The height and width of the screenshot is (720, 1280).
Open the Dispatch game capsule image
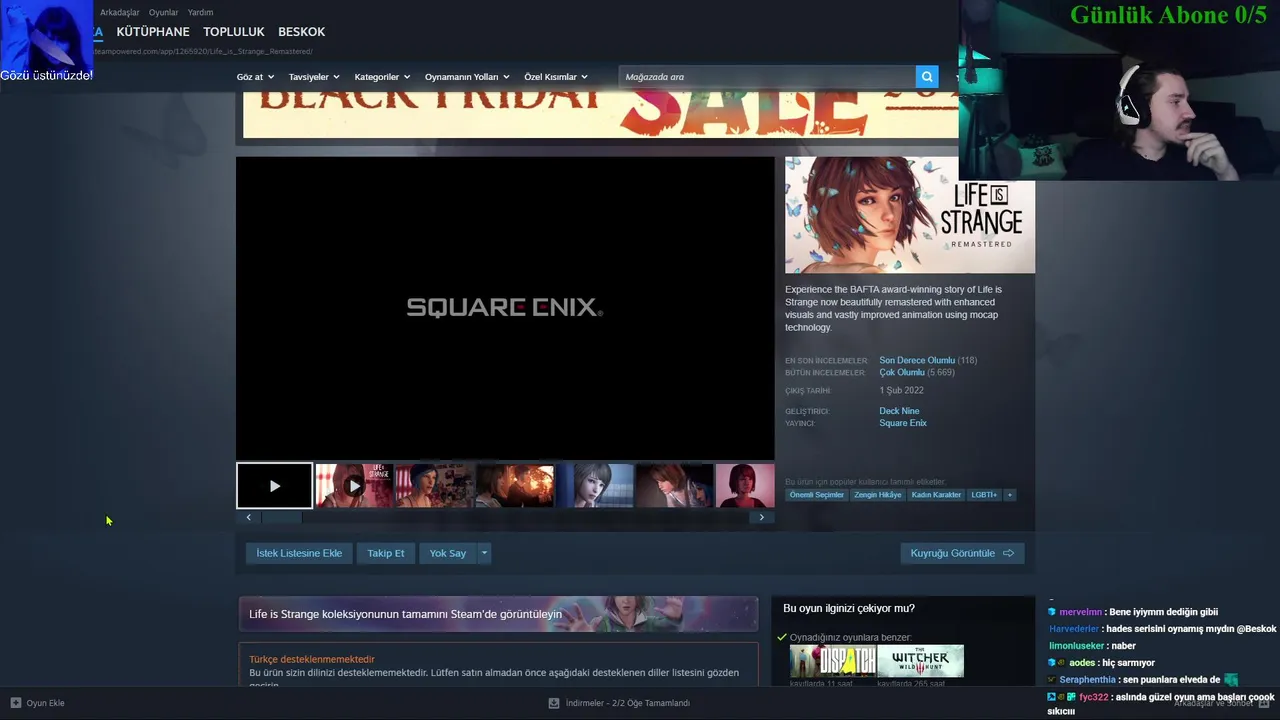click(832, 661)
